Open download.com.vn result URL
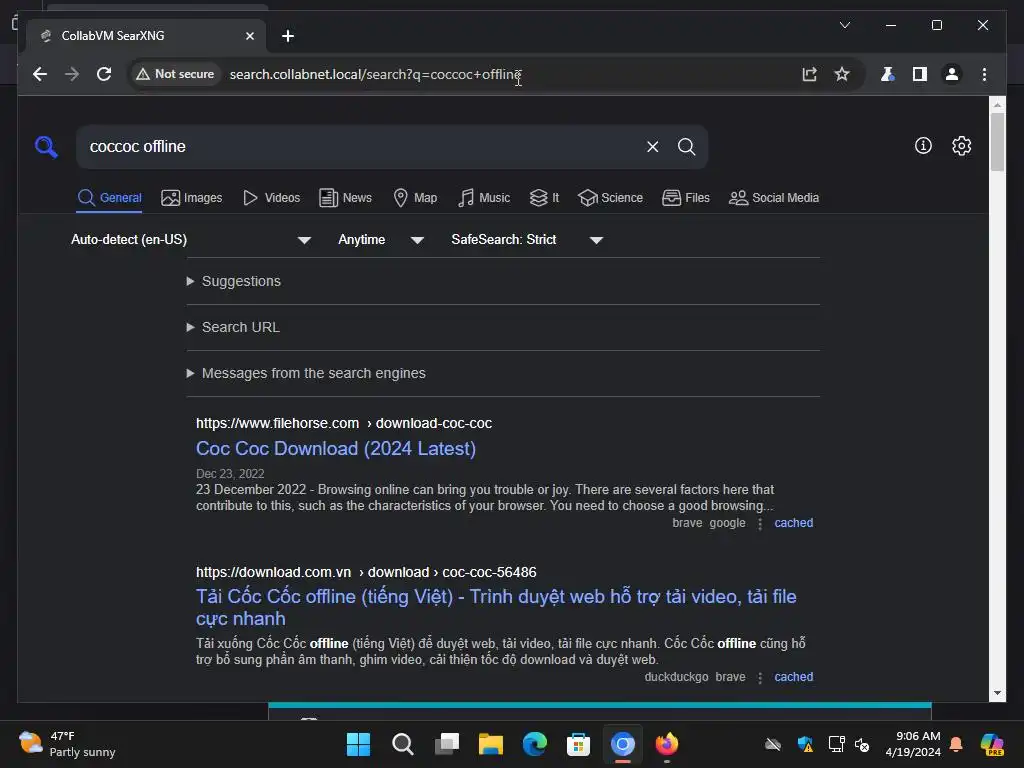This screenshot has width=1024, height=768. coord(366,572)
